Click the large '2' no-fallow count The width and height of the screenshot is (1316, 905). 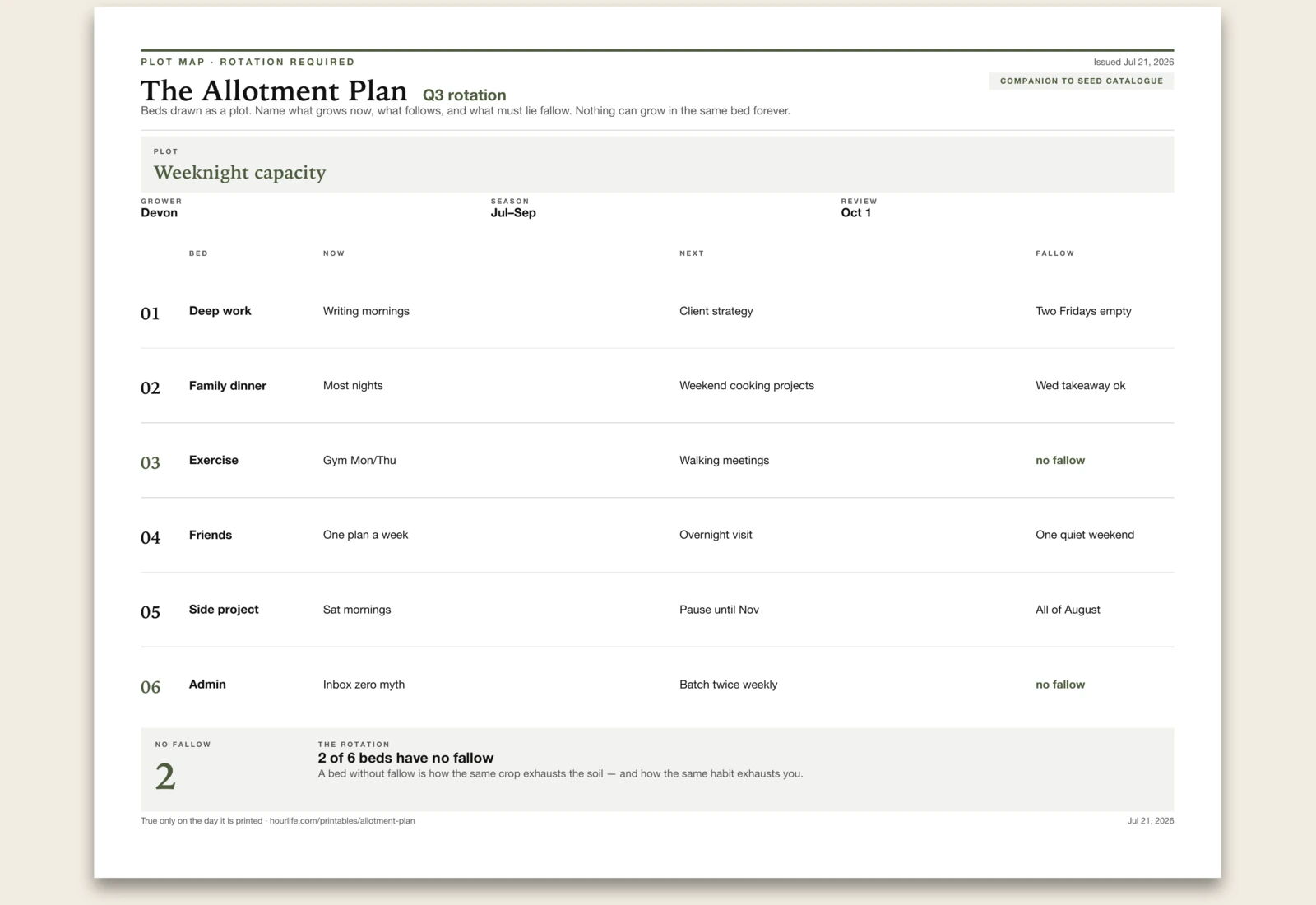[164, 777]
